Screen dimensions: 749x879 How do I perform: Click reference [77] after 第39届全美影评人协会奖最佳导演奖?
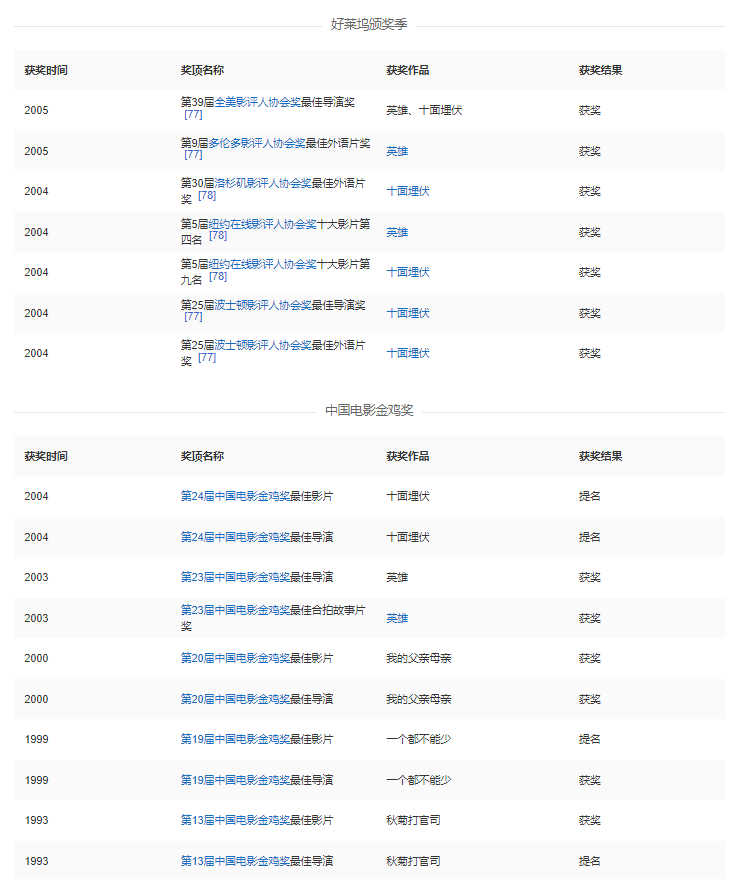tap(193, 116)
